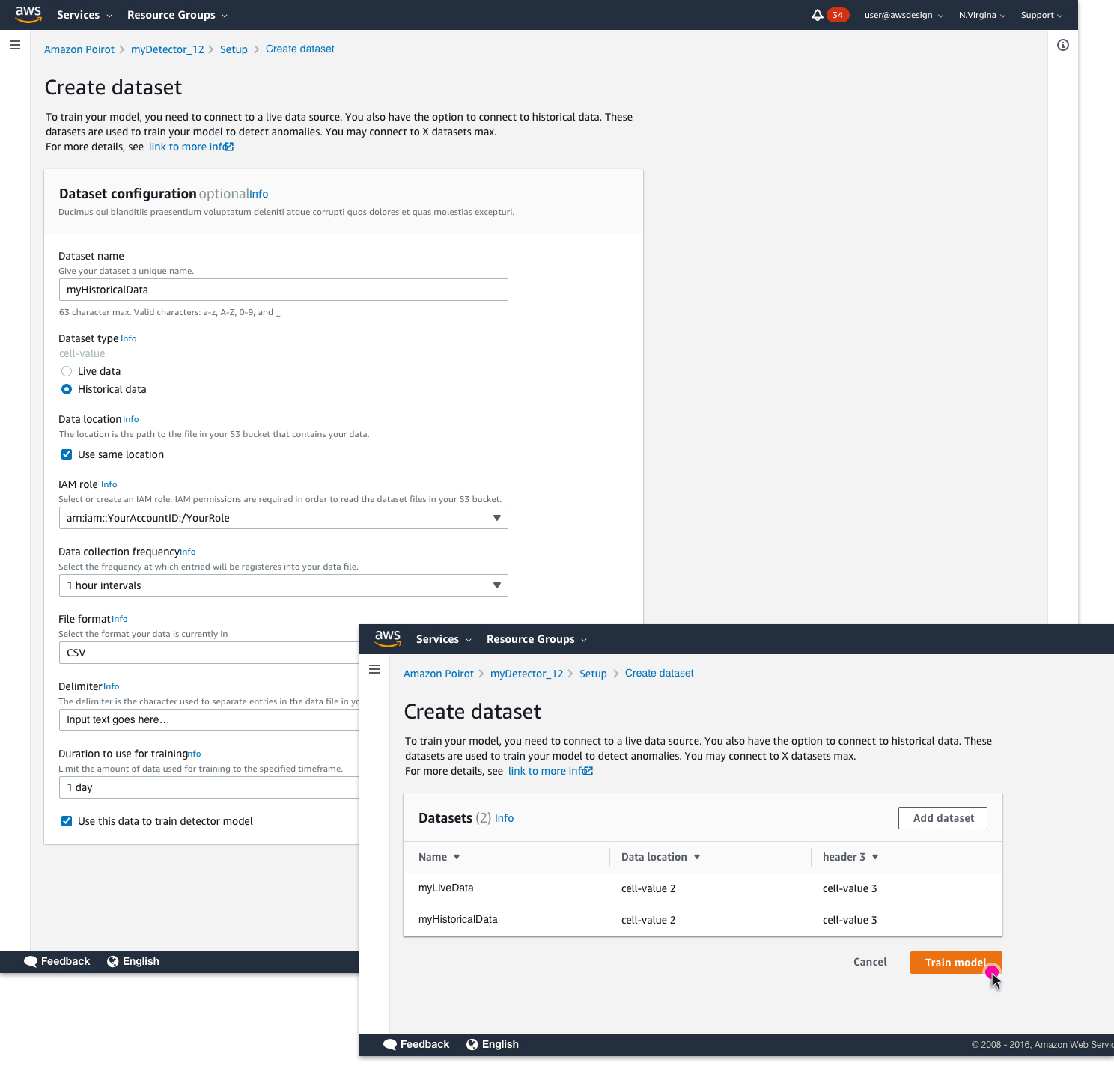Open Info link next to Delimiter

[112, 686]
